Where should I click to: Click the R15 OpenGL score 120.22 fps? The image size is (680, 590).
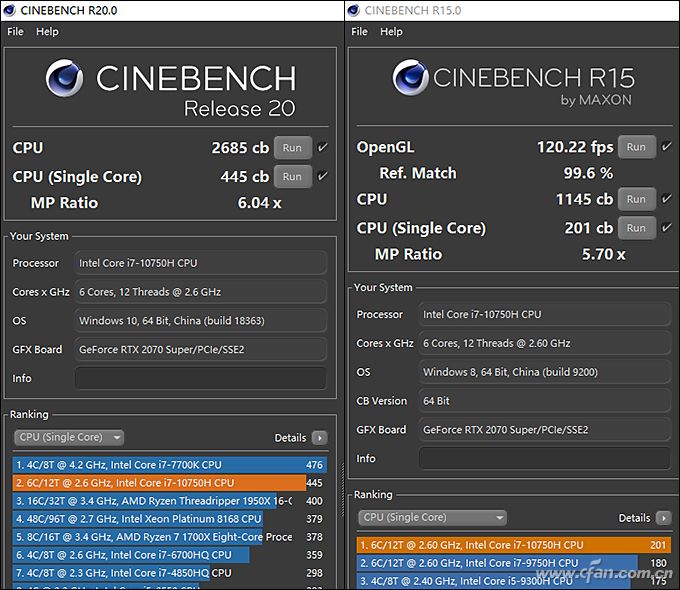pyautogui.click(x=575, y=147)
